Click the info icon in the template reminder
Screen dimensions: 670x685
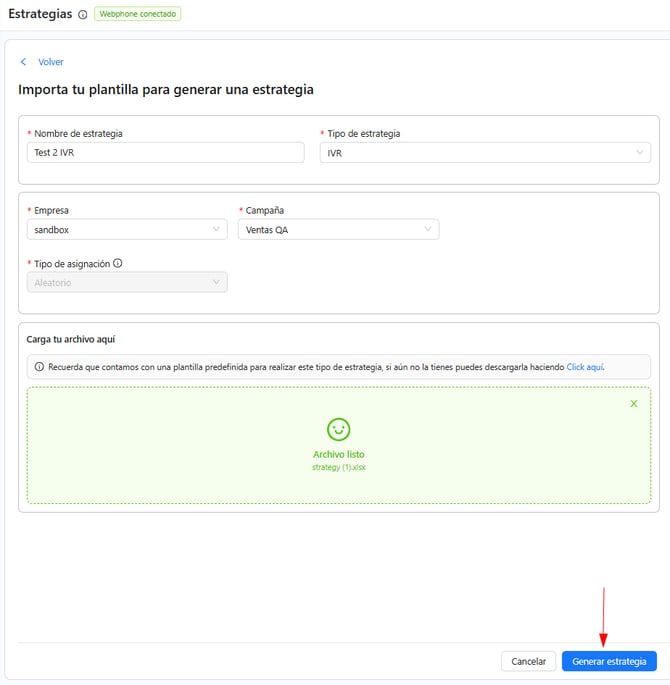(x=39, y=367)
